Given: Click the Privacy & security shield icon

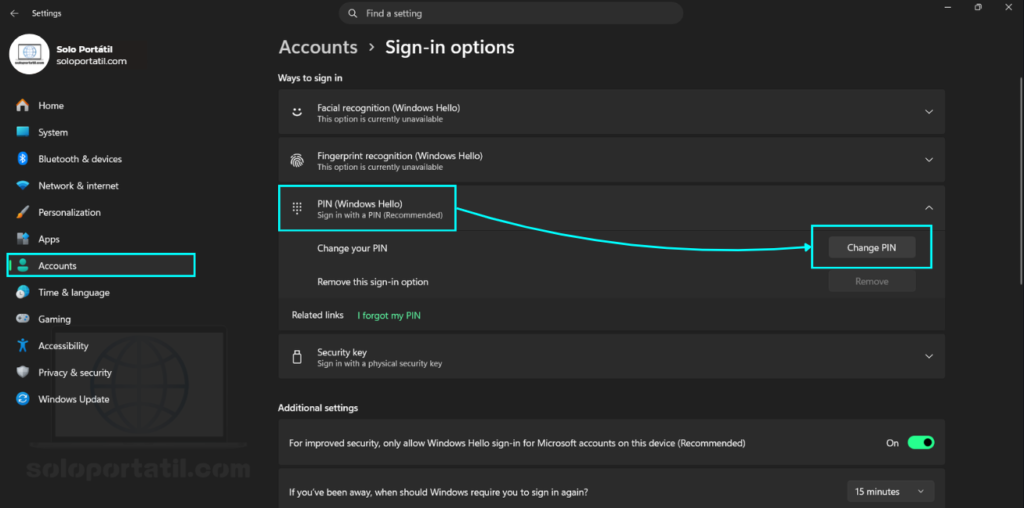Looking at the screenshot, I should [x=23, y=372].
